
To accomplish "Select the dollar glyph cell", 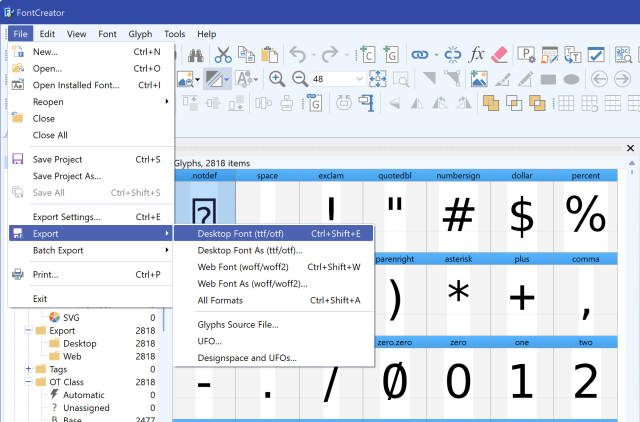I will (x=522, y=211).
